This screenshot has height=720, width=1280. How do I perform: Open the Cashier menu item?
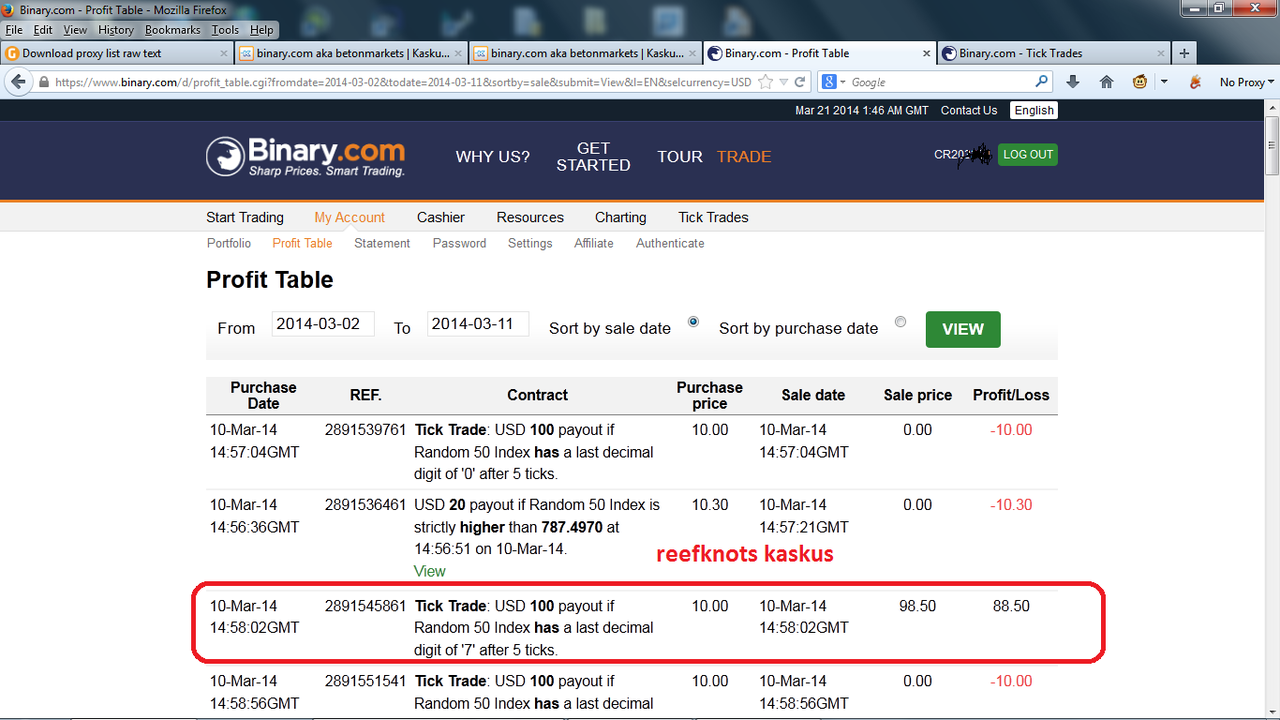441,217
